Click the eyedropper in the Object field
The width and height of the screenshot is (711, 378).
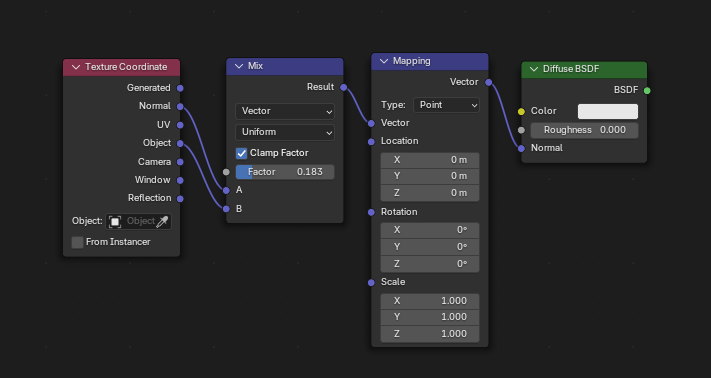pyautogui.click(x=162, y=221)
